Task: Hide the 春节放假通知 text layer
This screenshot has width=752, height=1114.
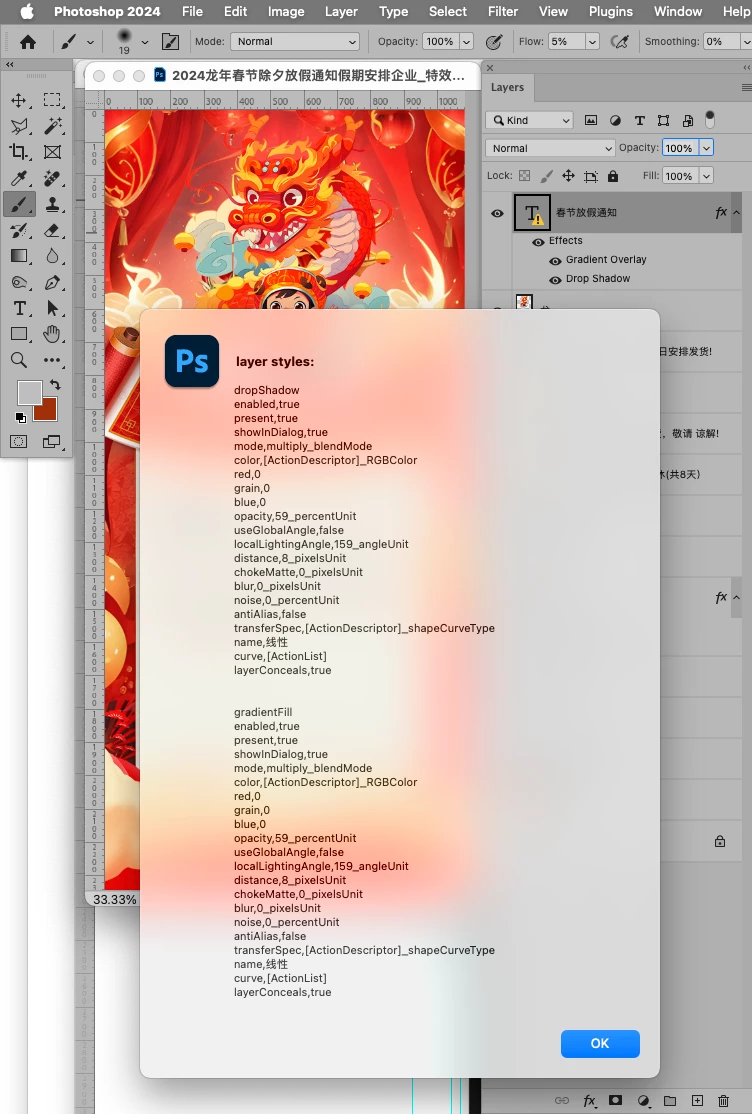Action: pyautogui.click(x=498, y=213)
